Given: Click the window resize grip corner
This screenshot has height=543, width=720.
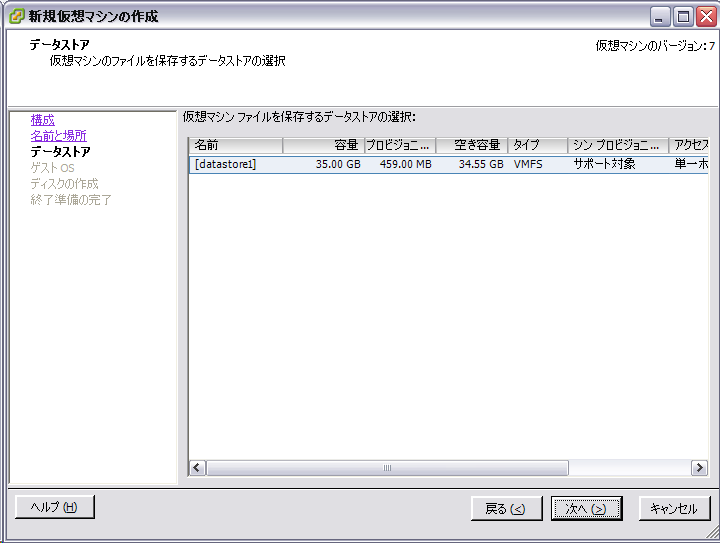Looking at the screenshot, I should (713, 532).
